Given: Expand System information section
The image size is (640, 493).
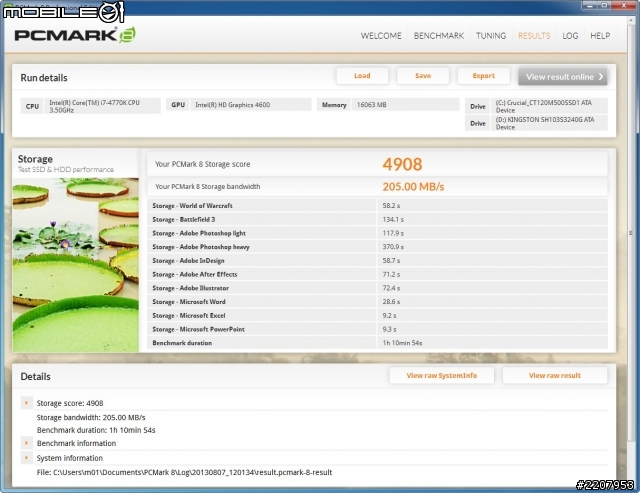Looking at the screenshot, I should pyautogui.click(x=27, y=457).
